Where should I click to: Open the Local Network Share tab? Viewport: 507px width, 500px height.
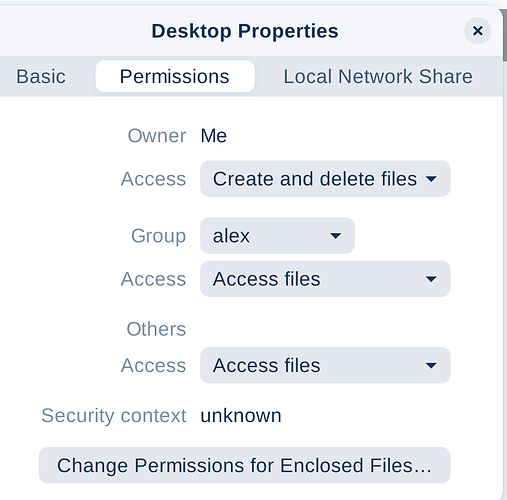tap(378, 76)
